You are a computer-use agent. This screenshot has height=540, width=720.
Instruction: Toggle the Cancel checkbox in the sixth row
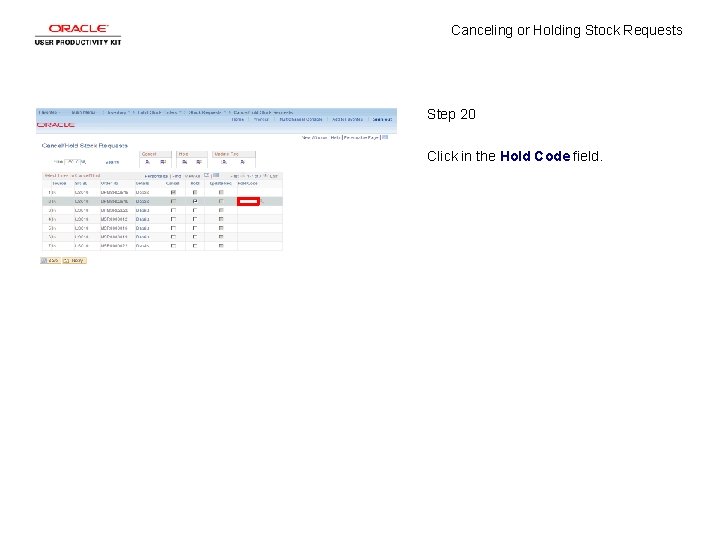tap(173, 237)
